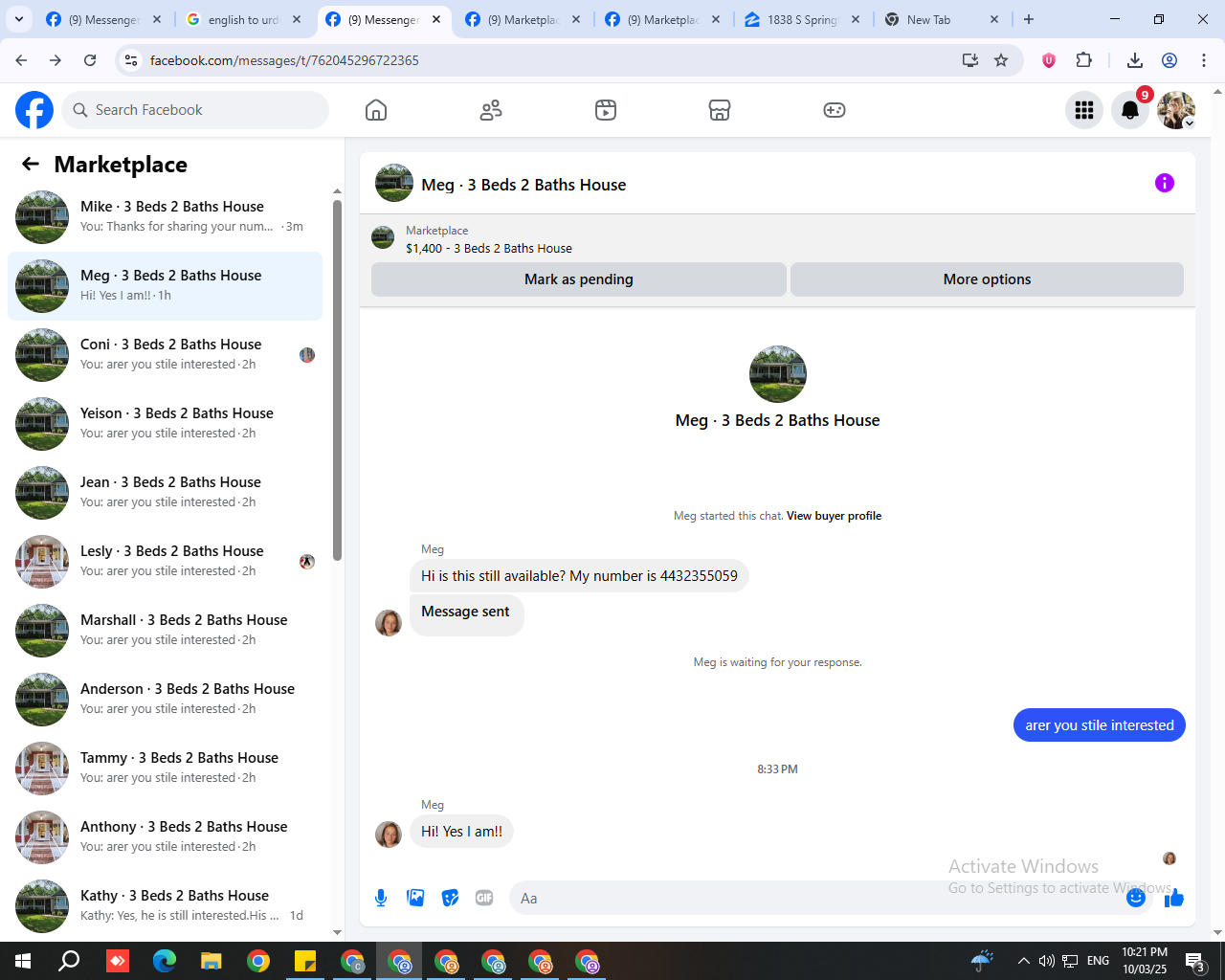Viewport: 1225px width, 980px height.
Task: Open the Friends icon in top navigation
Action: pos(491,110)
